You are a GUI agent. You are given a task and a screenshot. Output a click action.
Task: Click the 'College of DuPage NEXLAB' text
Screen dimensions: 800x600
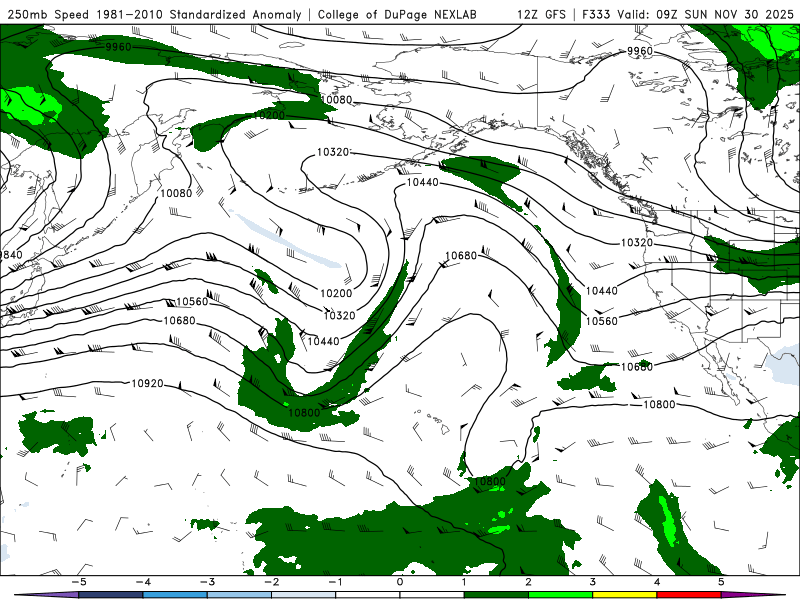397,15
